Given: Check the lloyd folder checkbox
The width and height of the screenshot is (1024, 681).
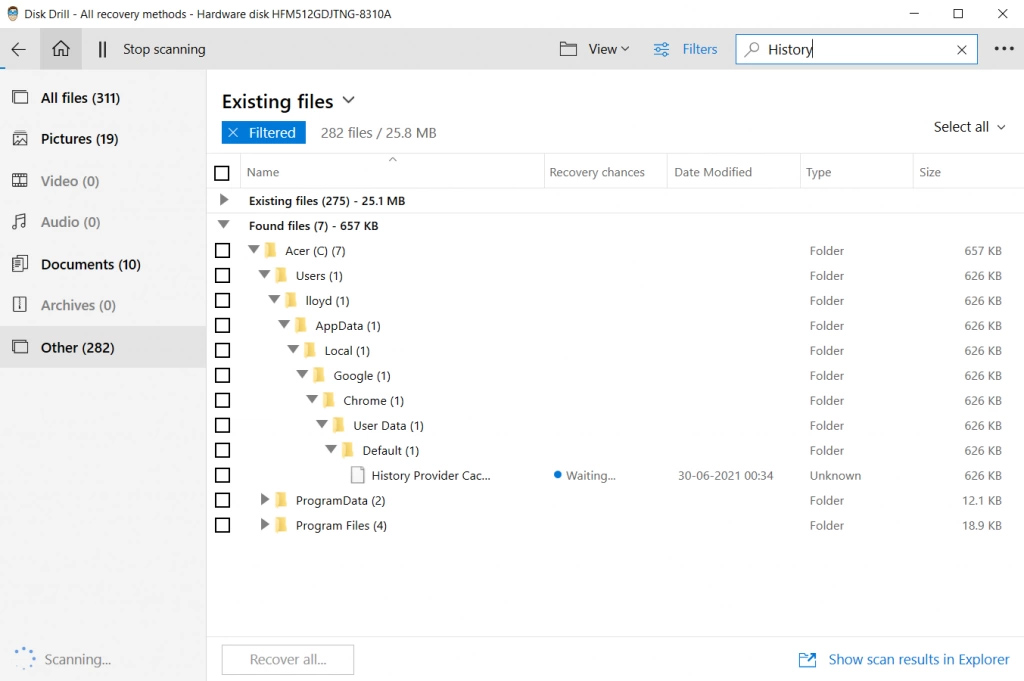Looking at the screenshot, I should (x=222, y=300).
